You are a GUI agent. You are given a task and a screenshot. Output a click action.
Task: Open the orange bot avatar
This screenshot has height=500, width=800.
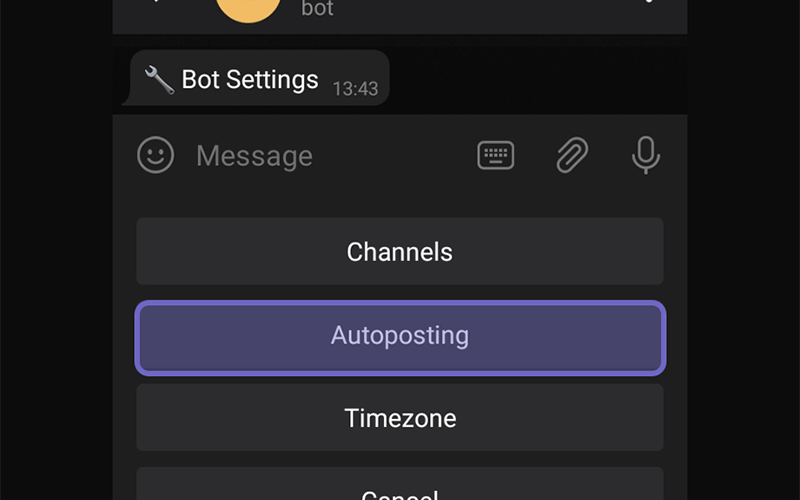(x=248, y=7)
